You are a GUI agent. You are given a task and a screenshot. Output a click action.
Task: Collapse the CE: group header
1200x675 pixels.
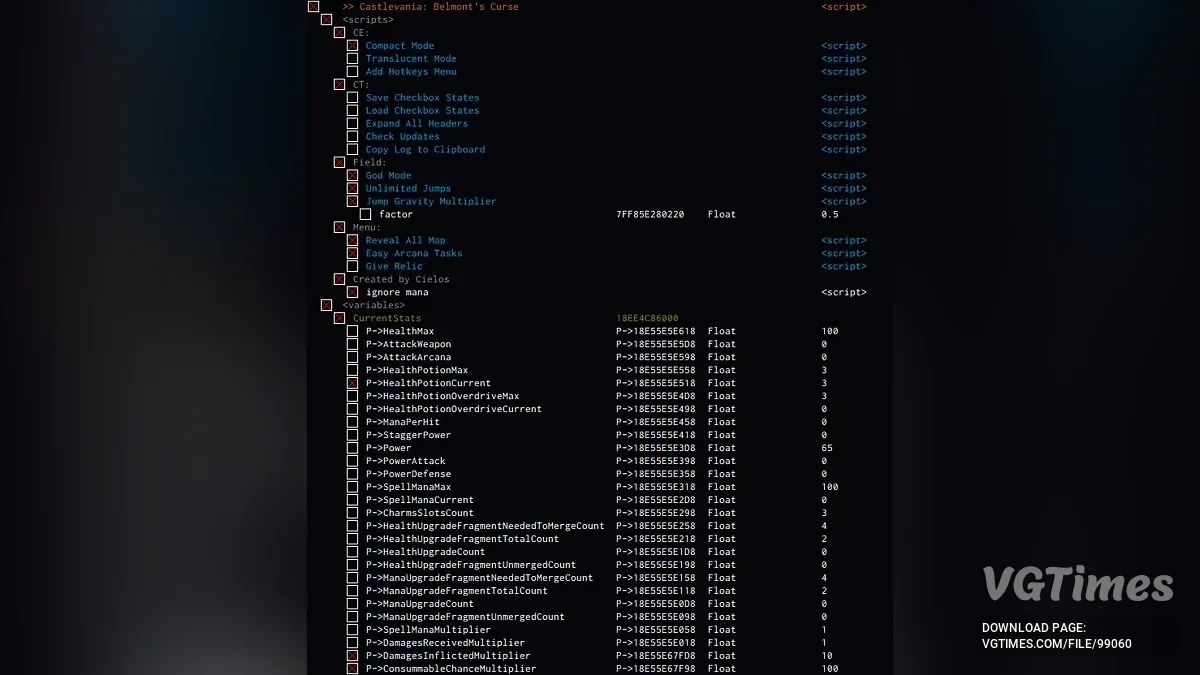coord(339,33)
